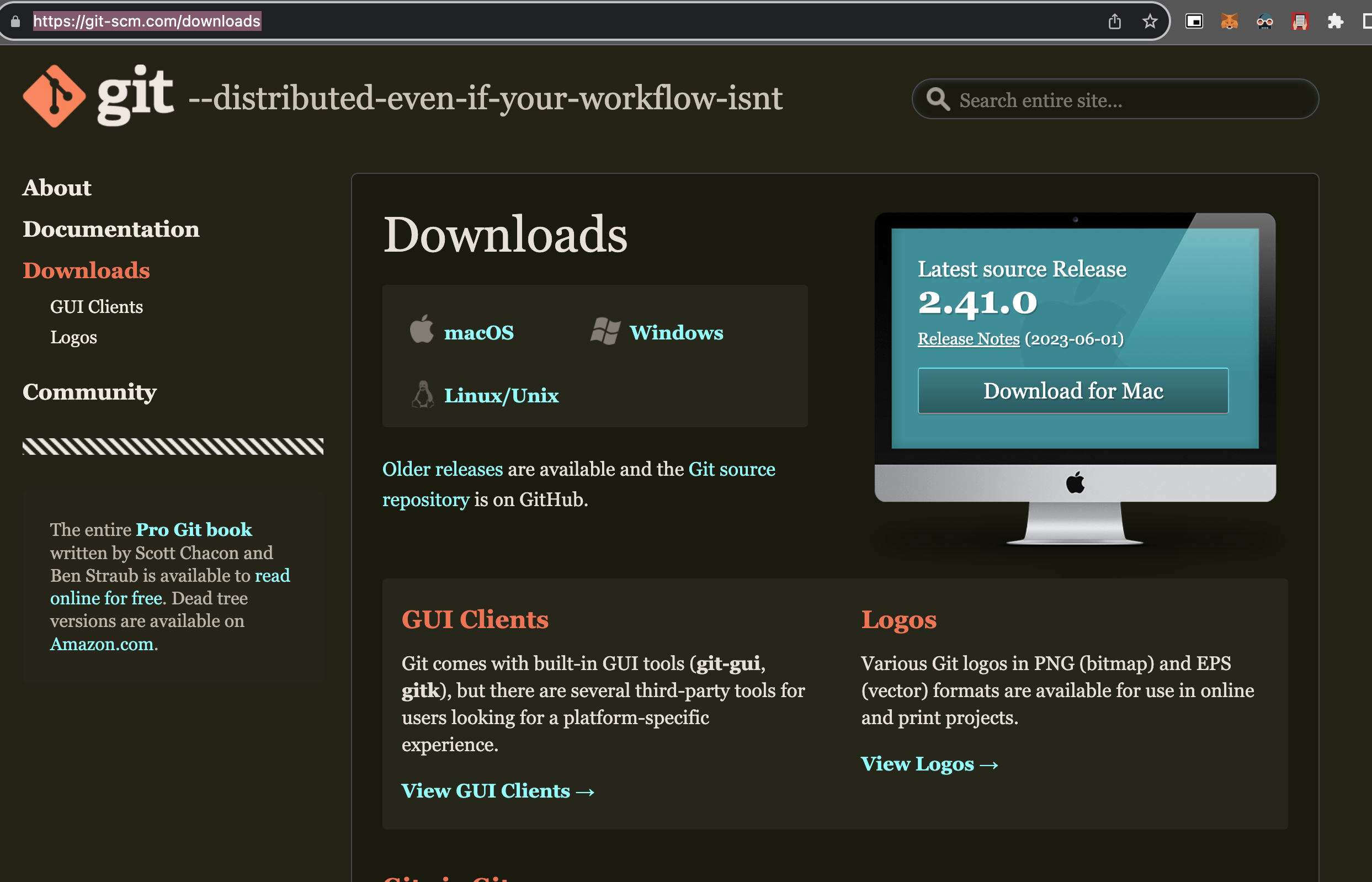
Task: Open Logos sidebar sub-item
Action: 74,337
